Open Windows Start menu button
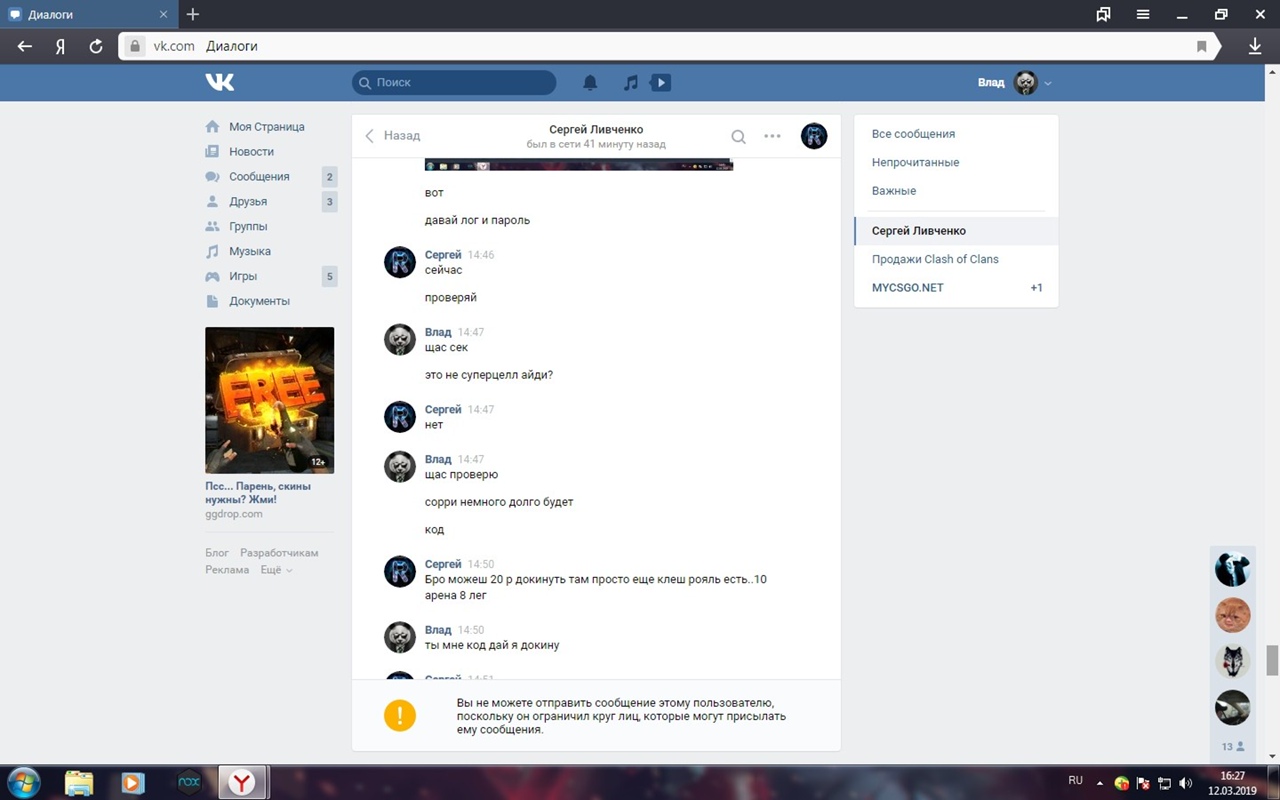The image size is (1280, 800). (23, 781)
